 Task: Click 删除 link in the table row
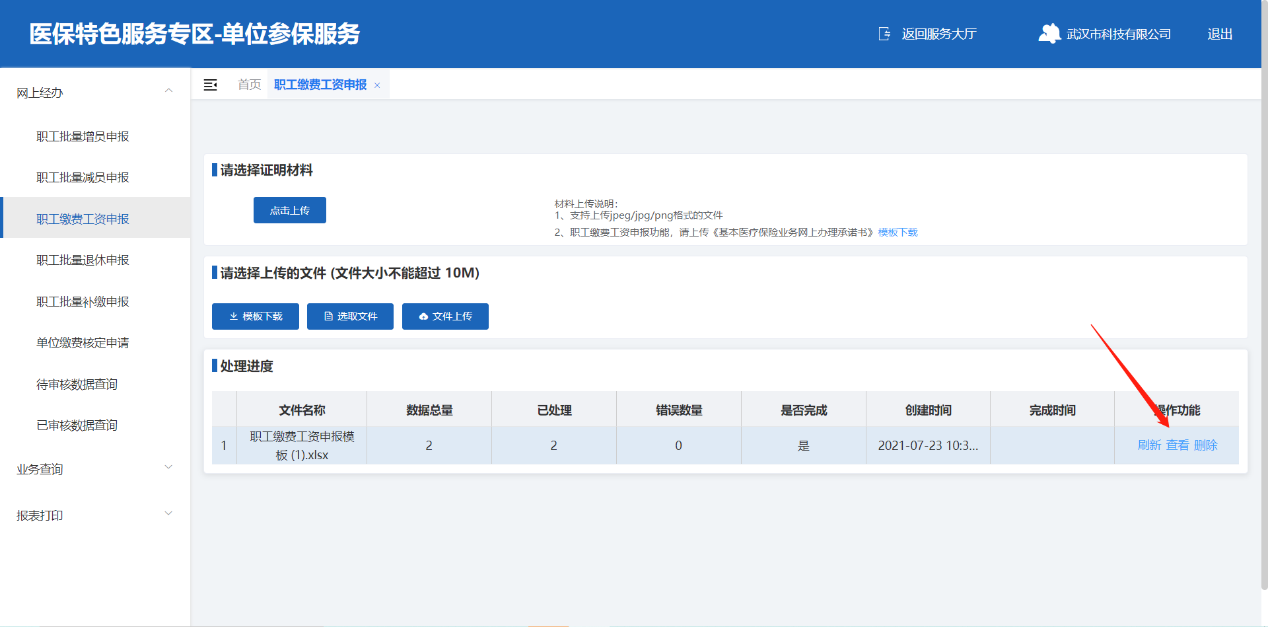pos(1206,445)
